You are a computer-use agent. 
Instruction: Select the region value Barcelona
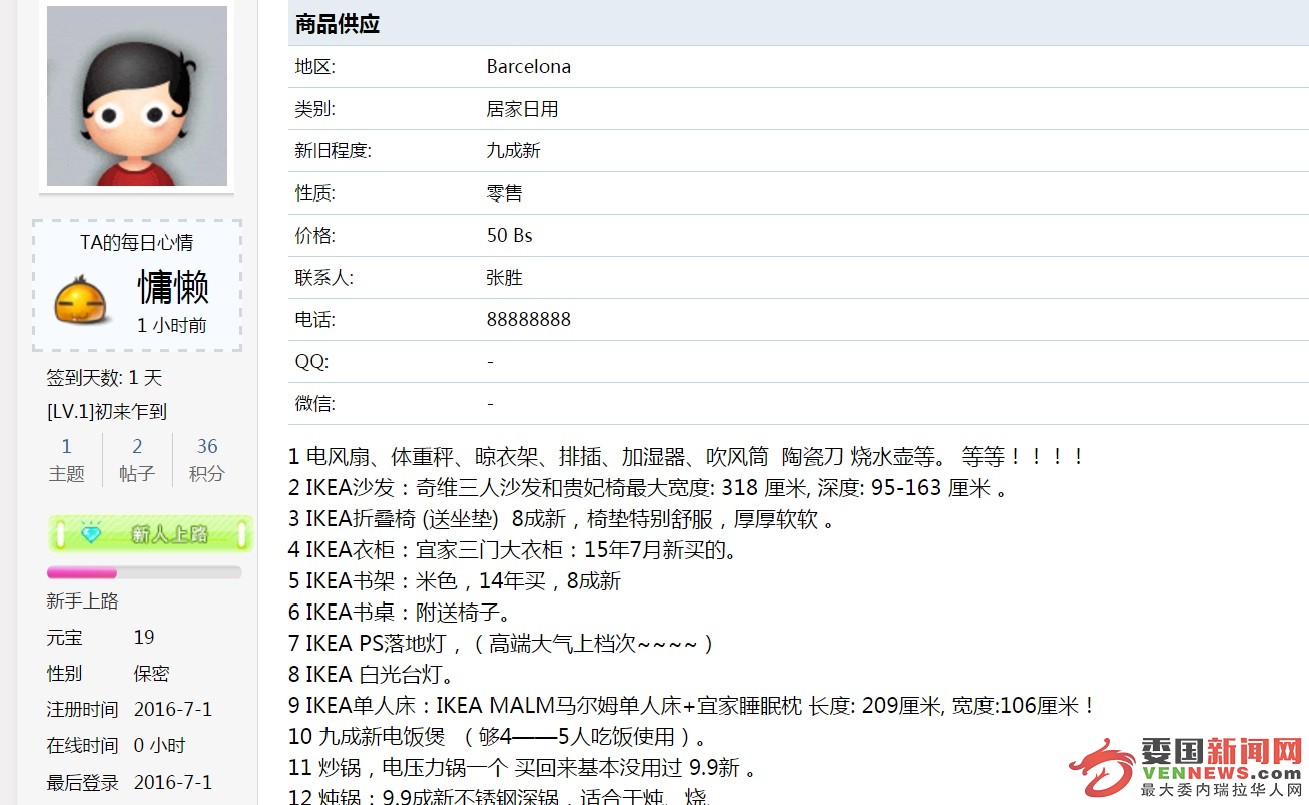[x=529, y=67]
